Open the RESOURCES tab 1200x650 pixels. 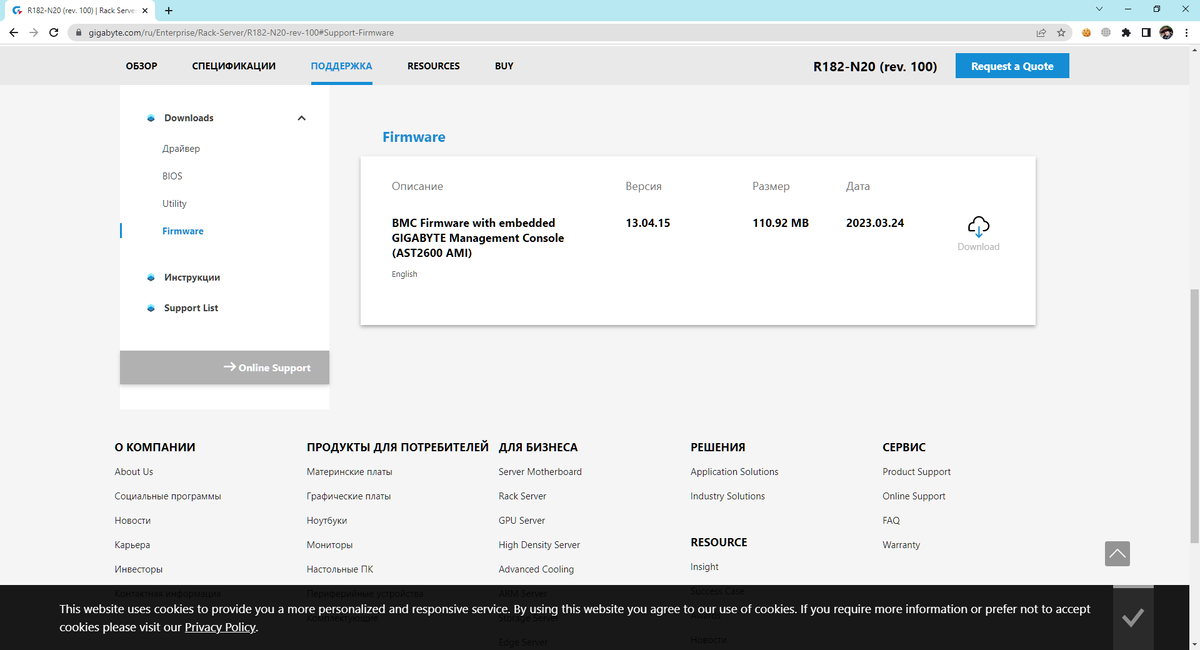tap(433, 66)
